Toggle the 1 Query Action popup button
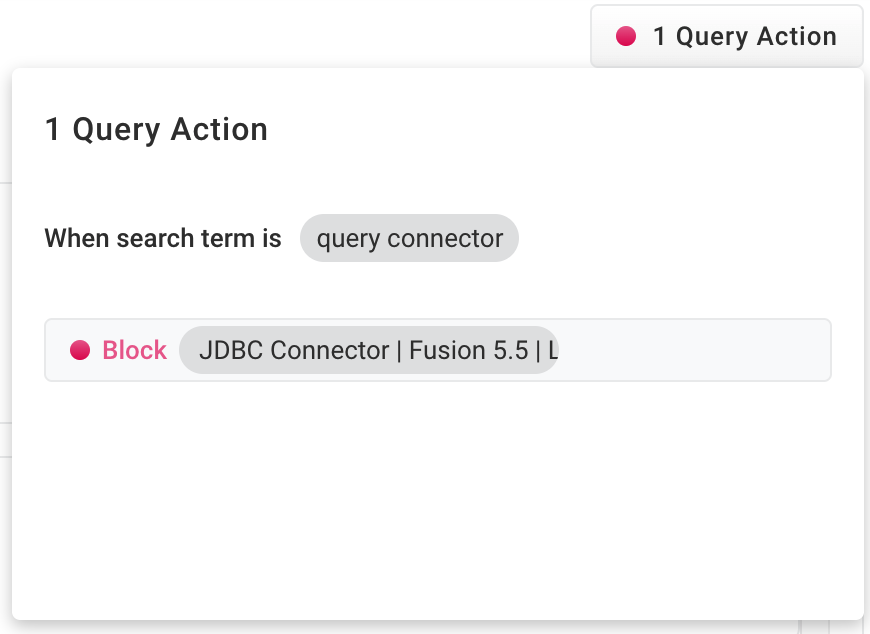 click(726, 37)
